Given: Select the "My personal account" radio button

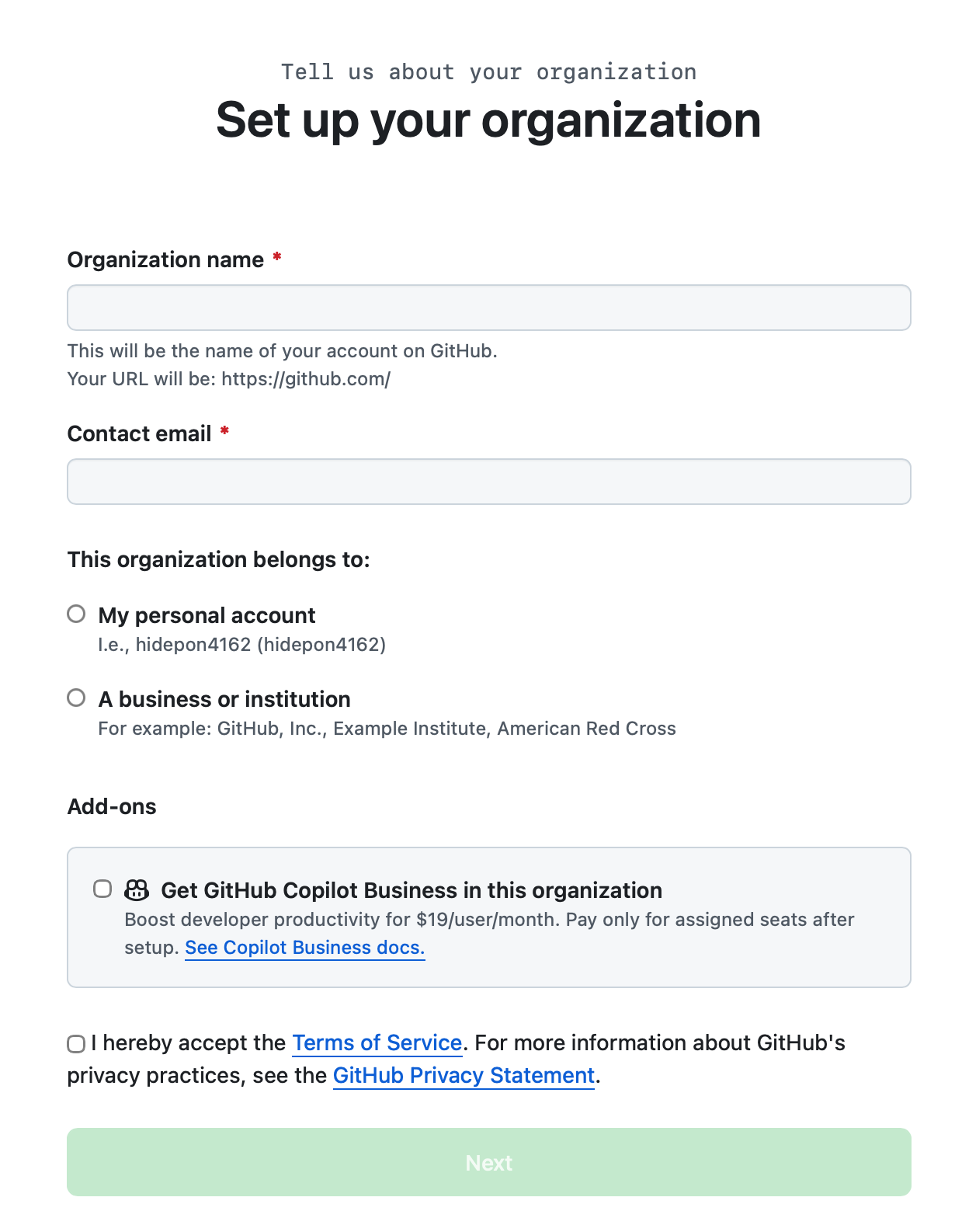Looking at the screenshot, I should pos(76,614).
